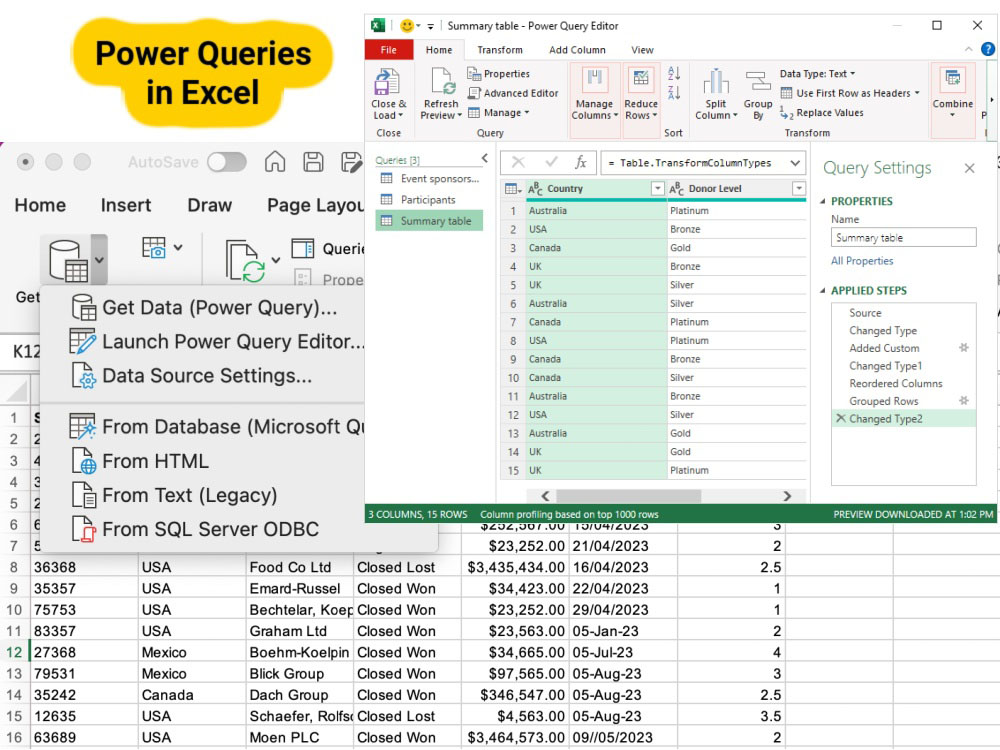
Task: Collapse the Queries pane
Action: tap(485, 158)
